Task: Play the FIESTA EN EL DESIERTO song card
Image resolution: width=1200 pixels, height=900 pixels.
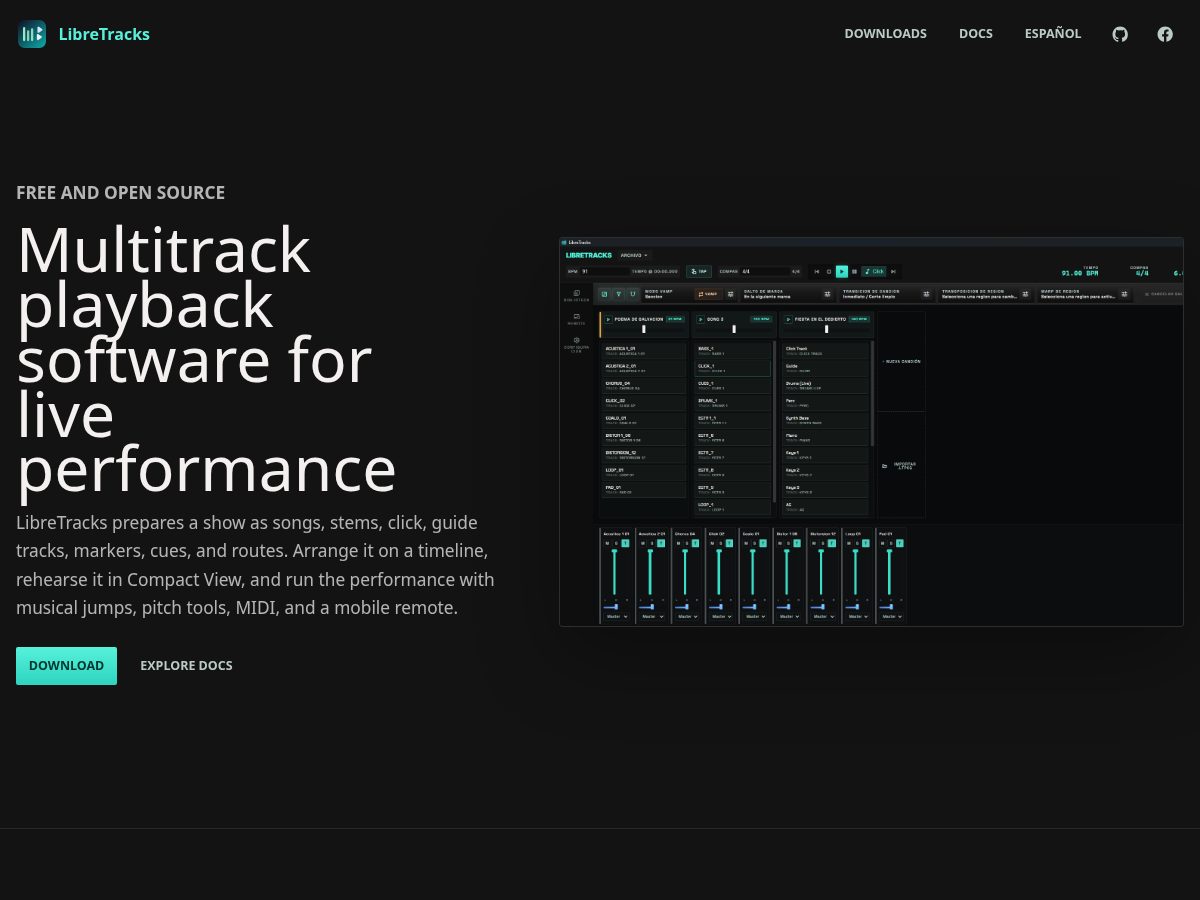Action: pyautogui.click(x=788, y=319)
